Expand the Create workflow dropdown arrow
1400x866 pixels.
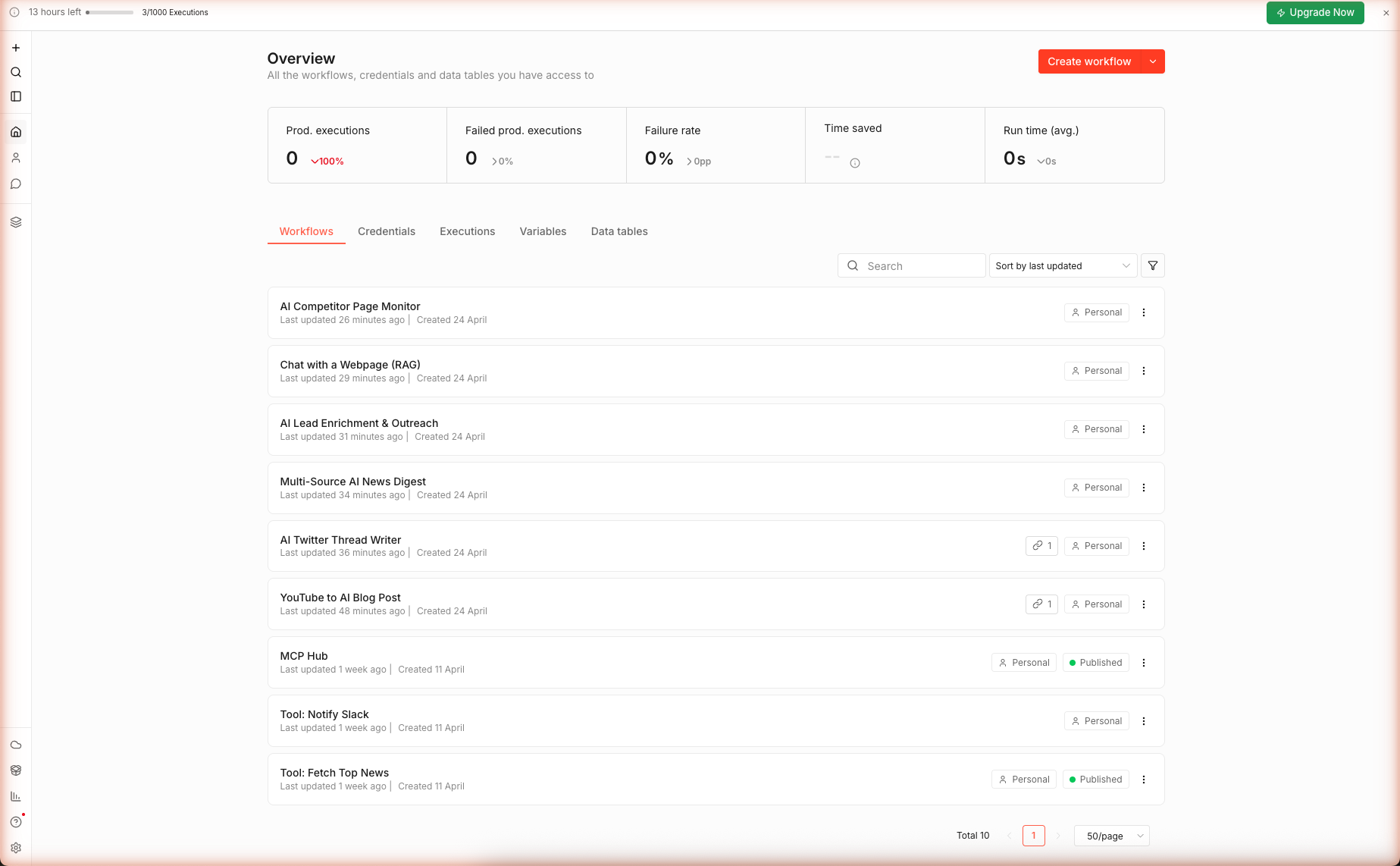click(1152, 61)
